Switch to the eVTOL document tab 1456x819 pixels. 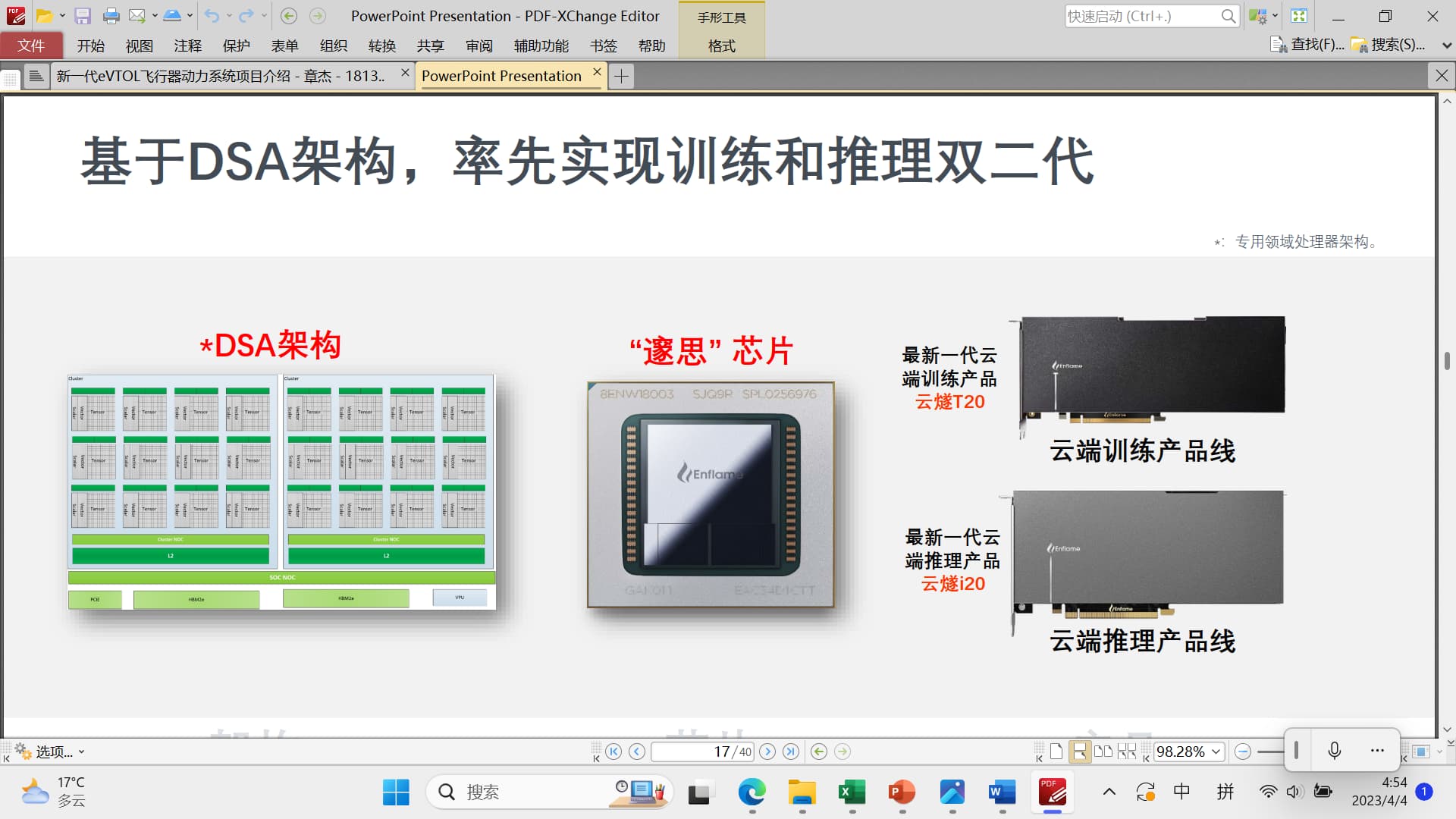221,76
